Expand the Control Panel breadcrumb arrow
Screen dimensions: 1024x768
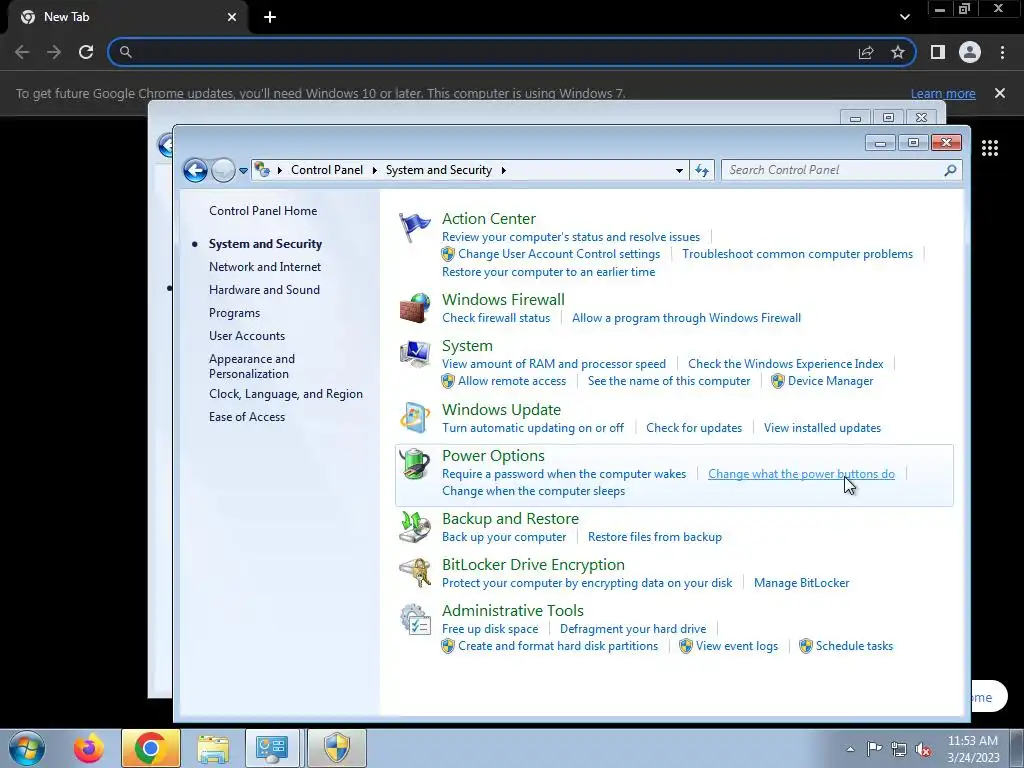pyautogui.click(x=374, y=170)
